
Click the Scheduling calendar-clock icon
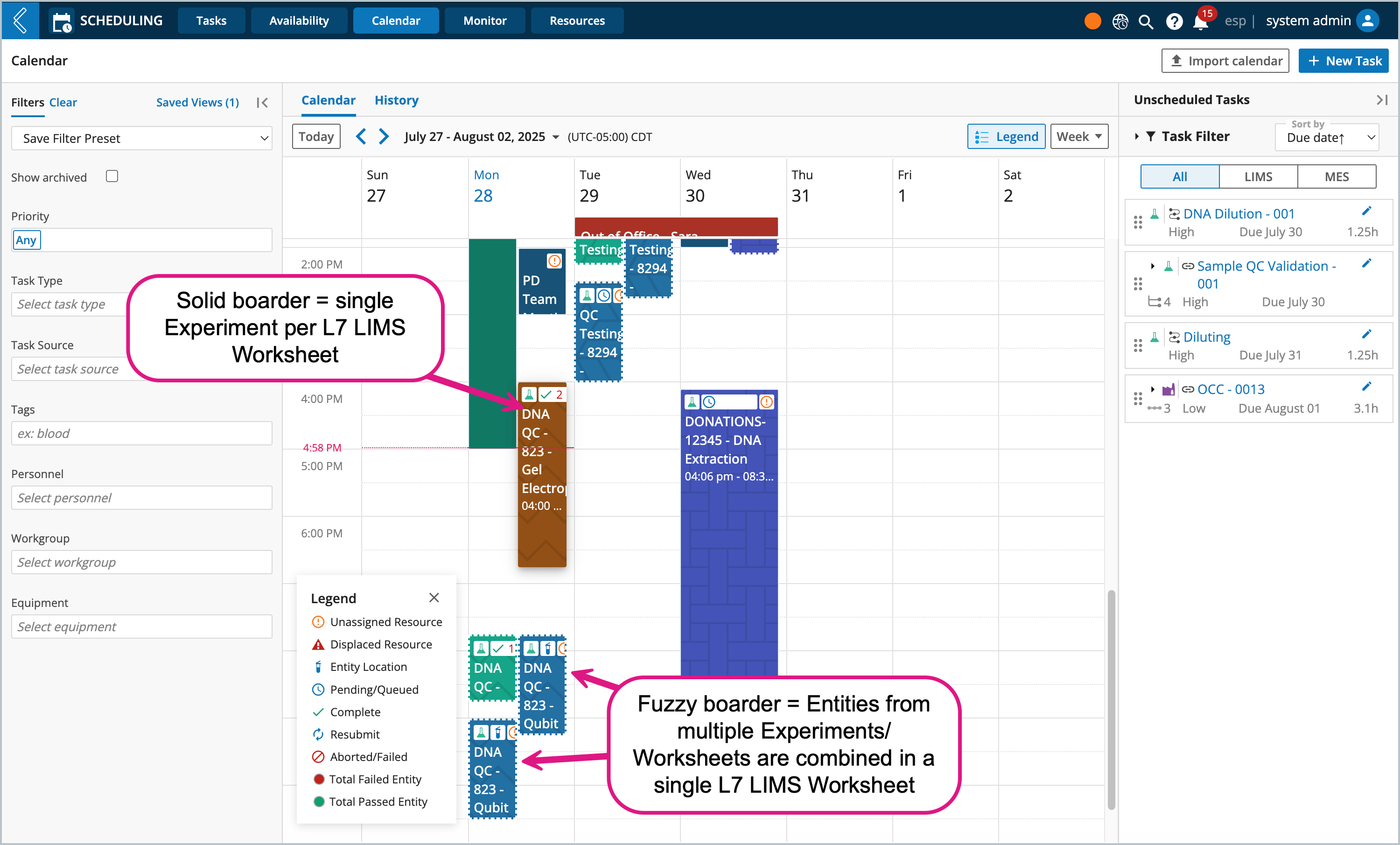tap(61, 21)
